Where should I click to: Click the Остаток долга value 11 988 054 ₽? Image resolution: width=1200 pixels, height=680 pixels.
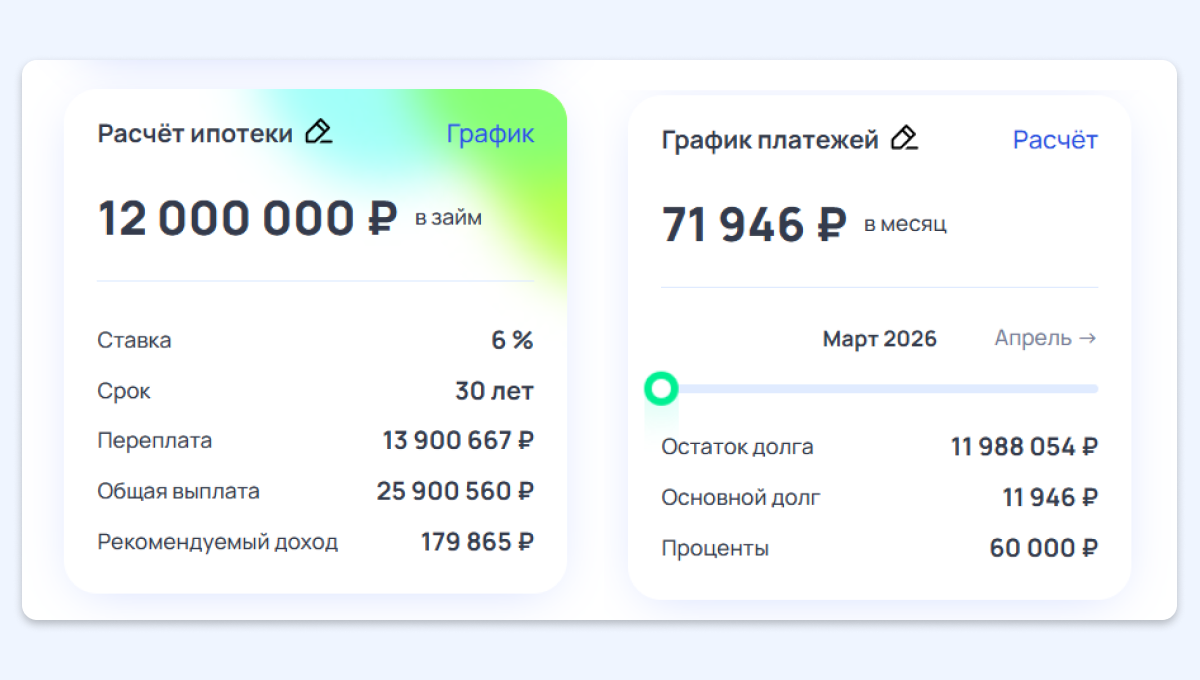pos(1024,447)
